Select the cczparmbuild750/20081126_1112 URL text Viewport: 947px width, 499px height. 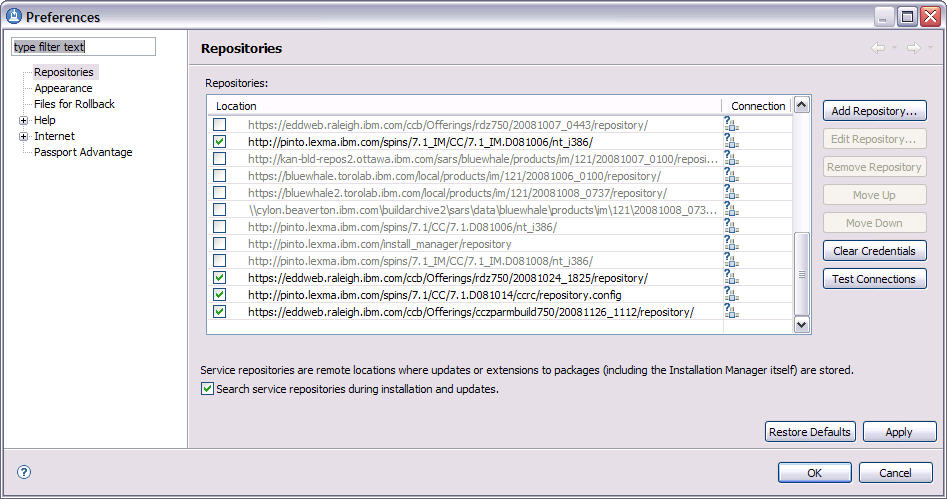pos(470,312)
